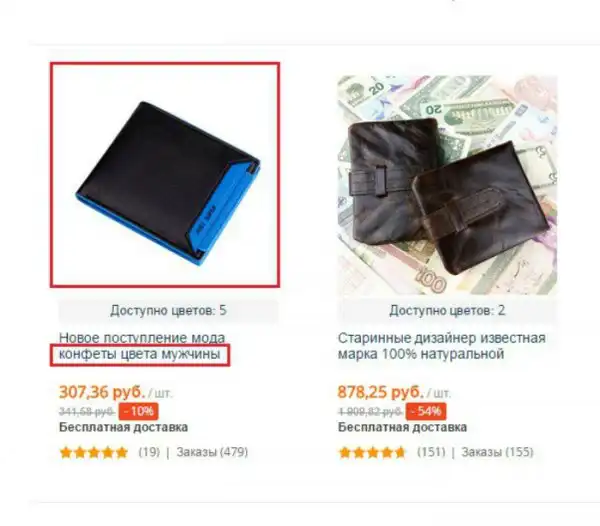Image resolution: width=600 pixels, height=526 pixels.
Task: Select 'Доступно цветов: 5' color bar
Action: click(168, 310)
